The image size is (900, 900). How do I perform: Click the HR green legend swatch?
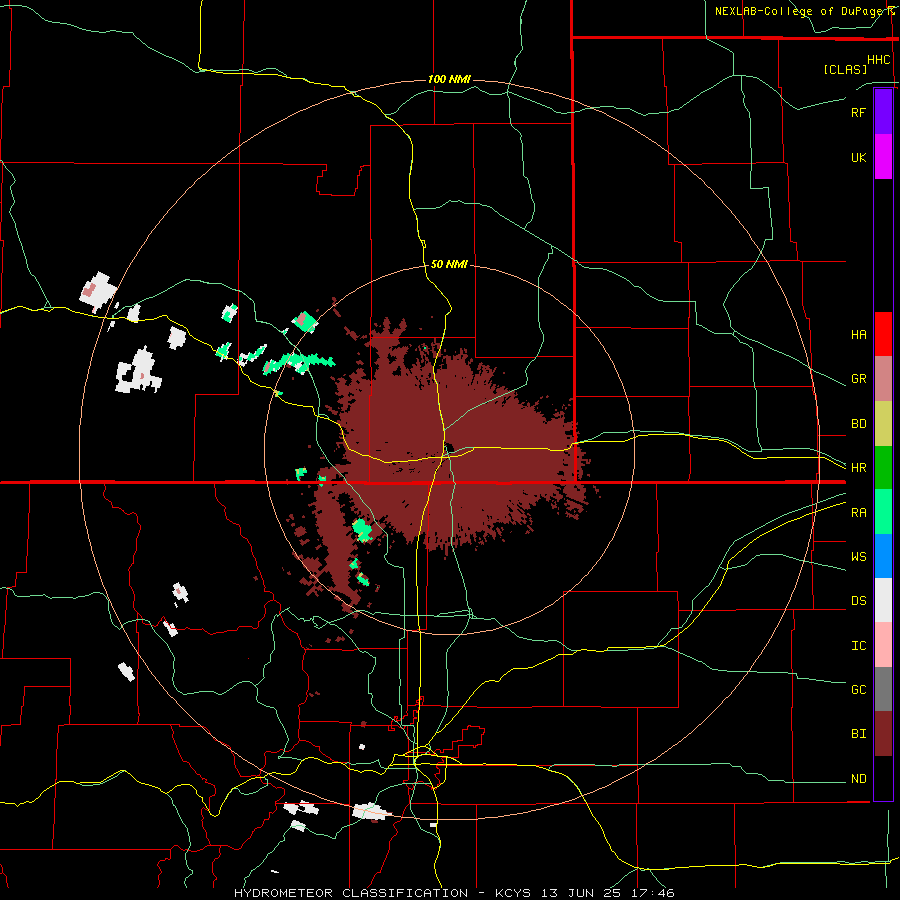[883, 468]
